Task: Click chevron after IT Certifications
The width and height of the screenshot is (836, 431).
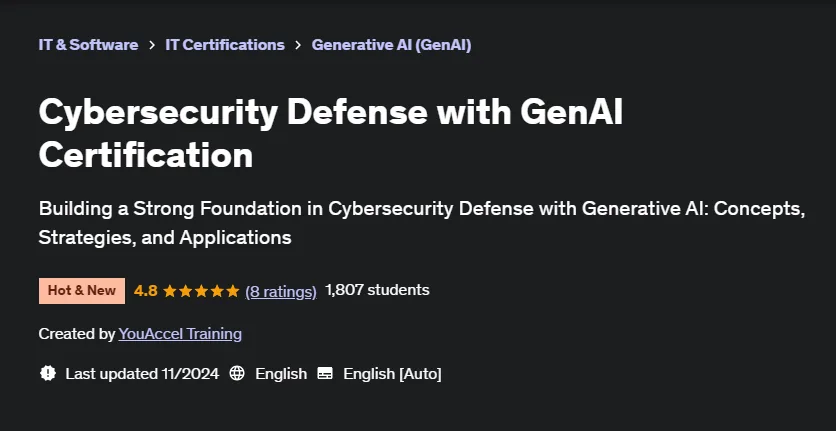Action: (298, 45)
